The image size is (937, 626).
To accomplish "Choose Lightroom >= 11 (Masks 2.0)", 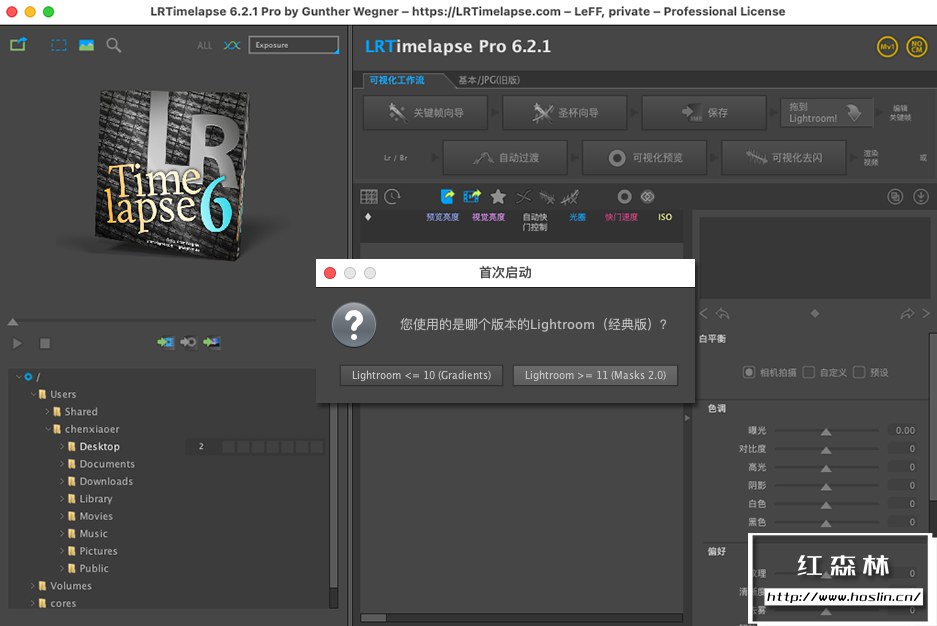I will [x=595, y=375].
